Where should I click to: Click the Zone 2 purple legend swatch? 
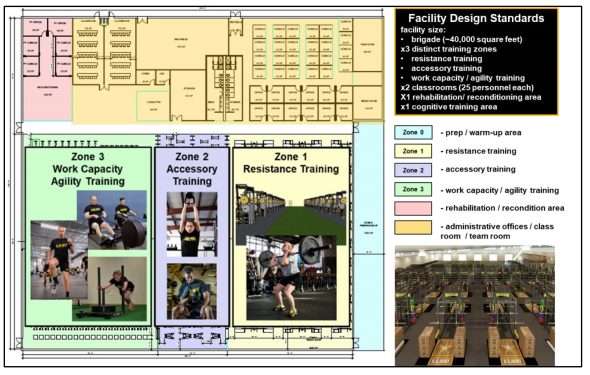point(413,170)
